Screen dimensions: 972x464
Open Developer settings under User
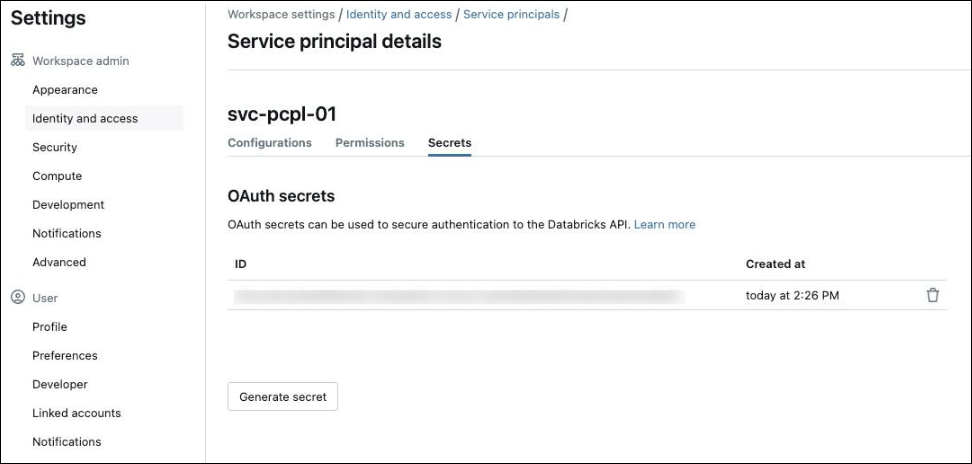(60, 384)
